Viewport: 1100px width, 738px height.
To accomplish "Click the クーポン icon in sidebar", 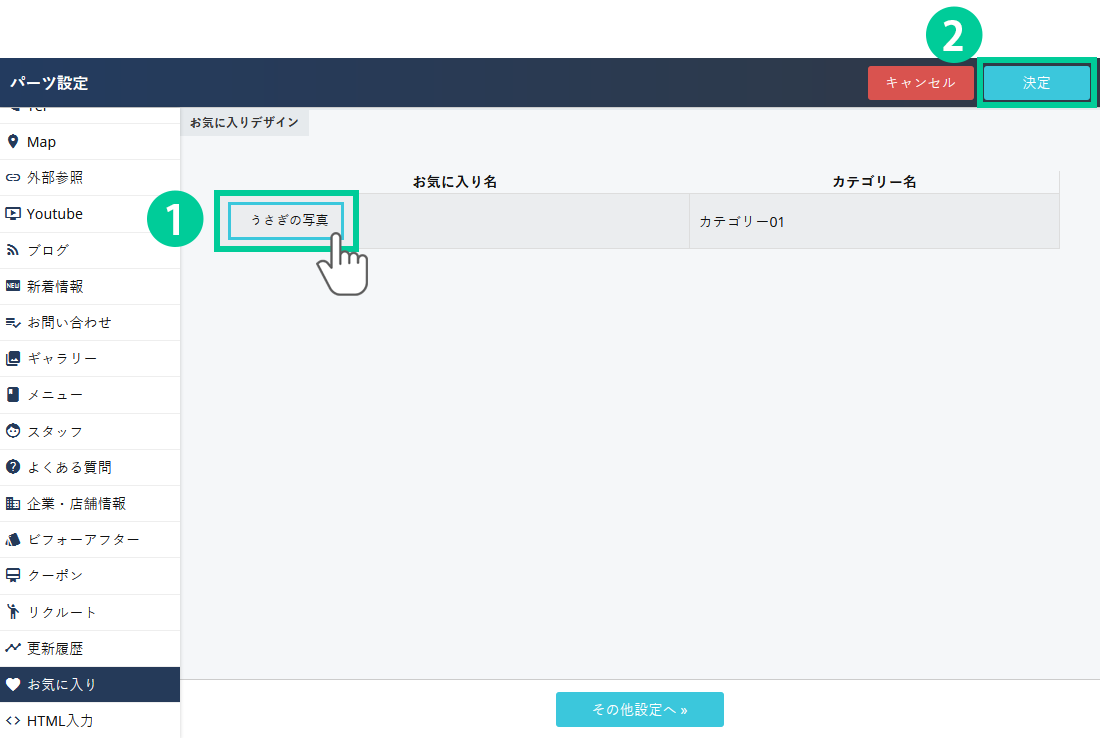I will click(x=13, y=575).
